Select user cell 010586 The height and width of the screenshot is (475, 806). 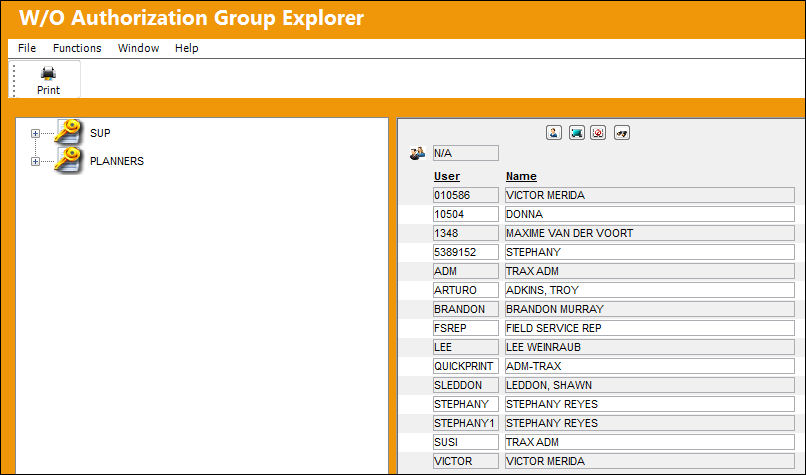[466, 195]
